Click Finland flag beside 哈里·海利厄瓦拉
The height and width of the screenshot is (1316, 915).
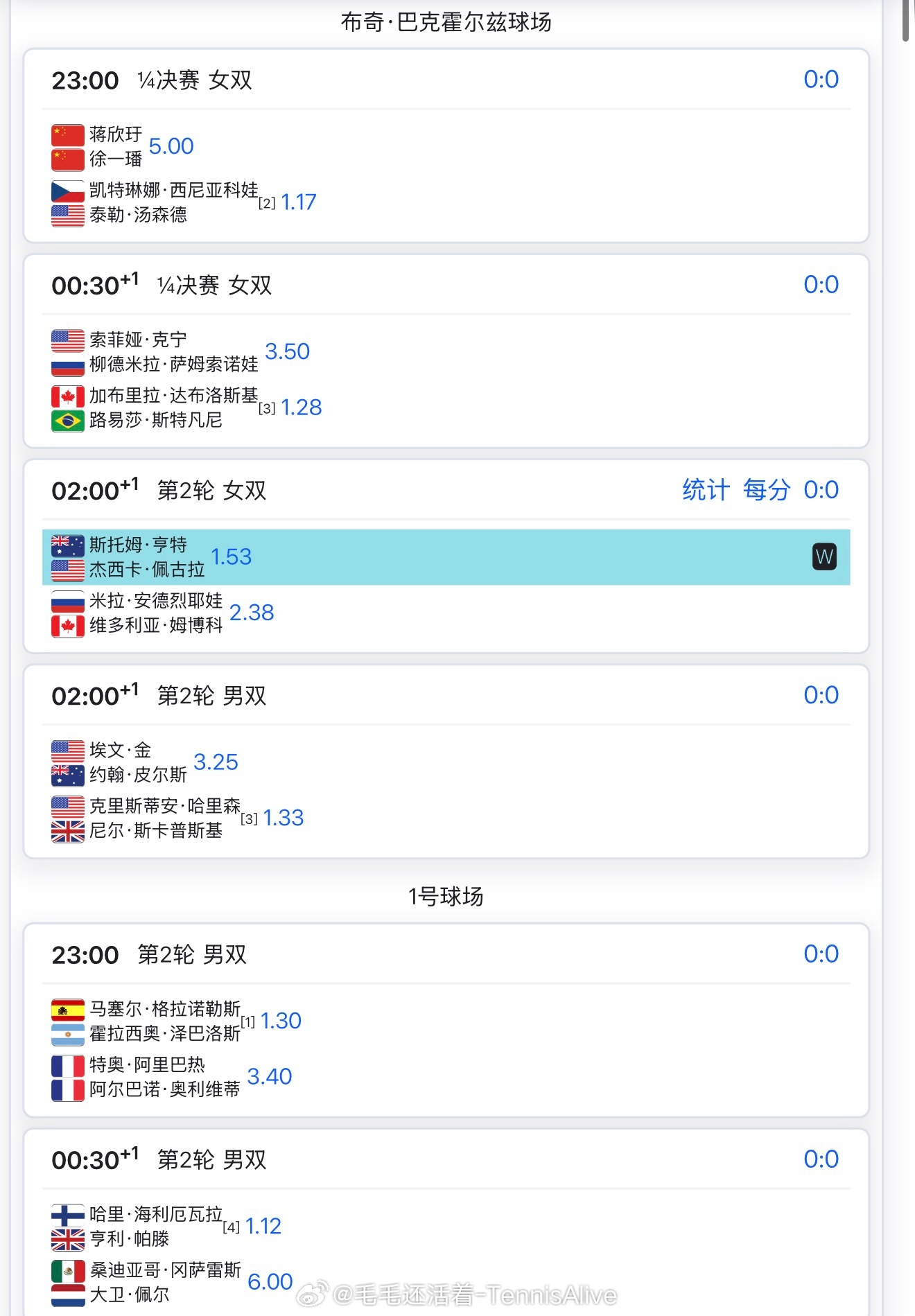(x=67, y=1214)
